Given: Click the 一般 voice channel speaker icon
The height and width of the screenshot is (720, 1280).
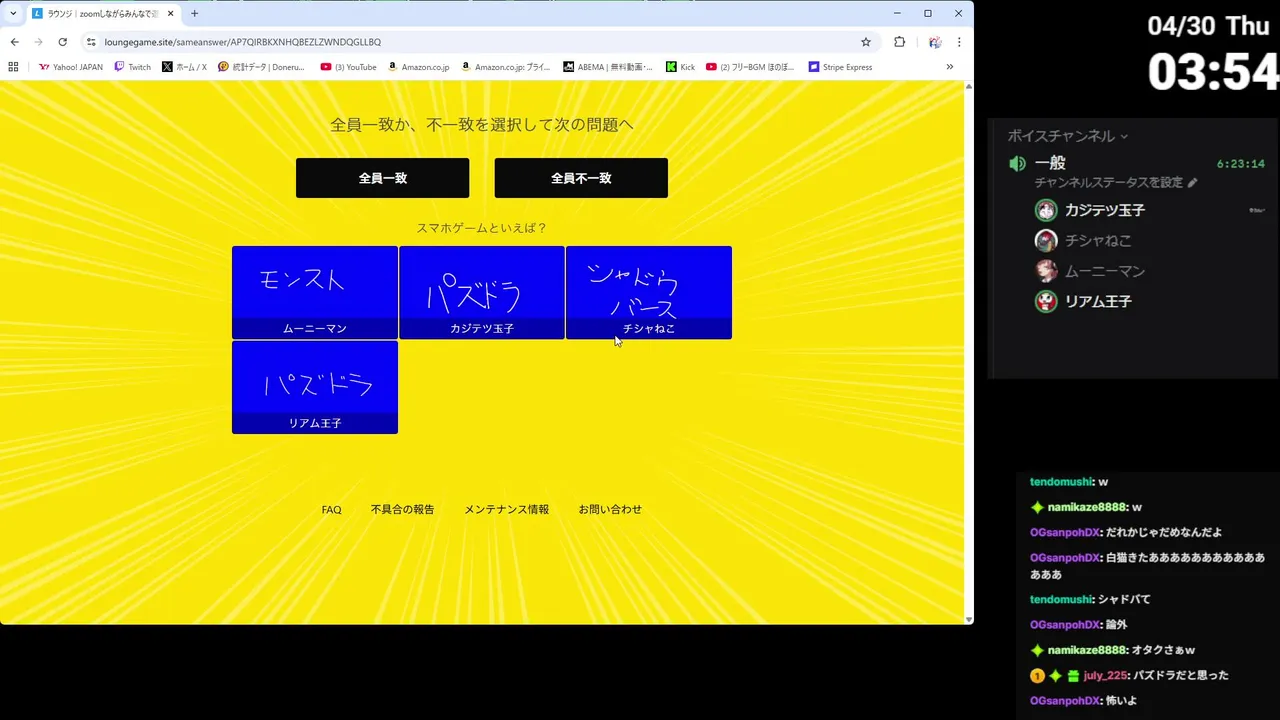Looking at the screenshot, I should [1017, 164].
